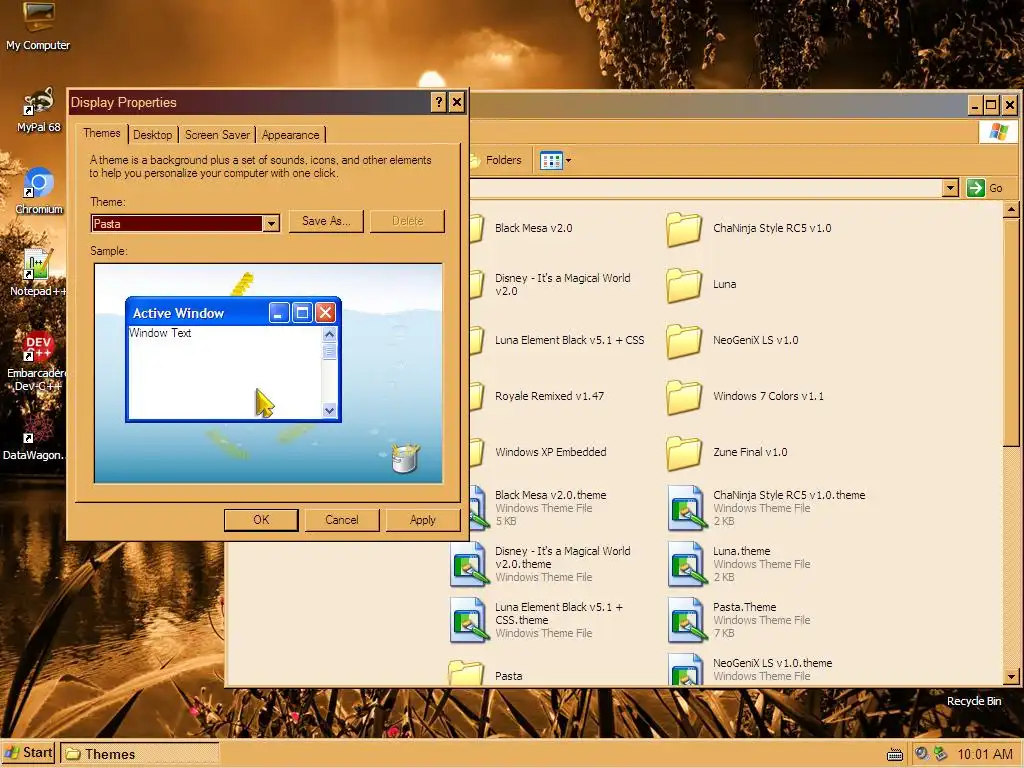The width and height of the screenshot is (1024, 768).
Task: Click the Windows flag logo in Explorer
Action: point(998,131)
